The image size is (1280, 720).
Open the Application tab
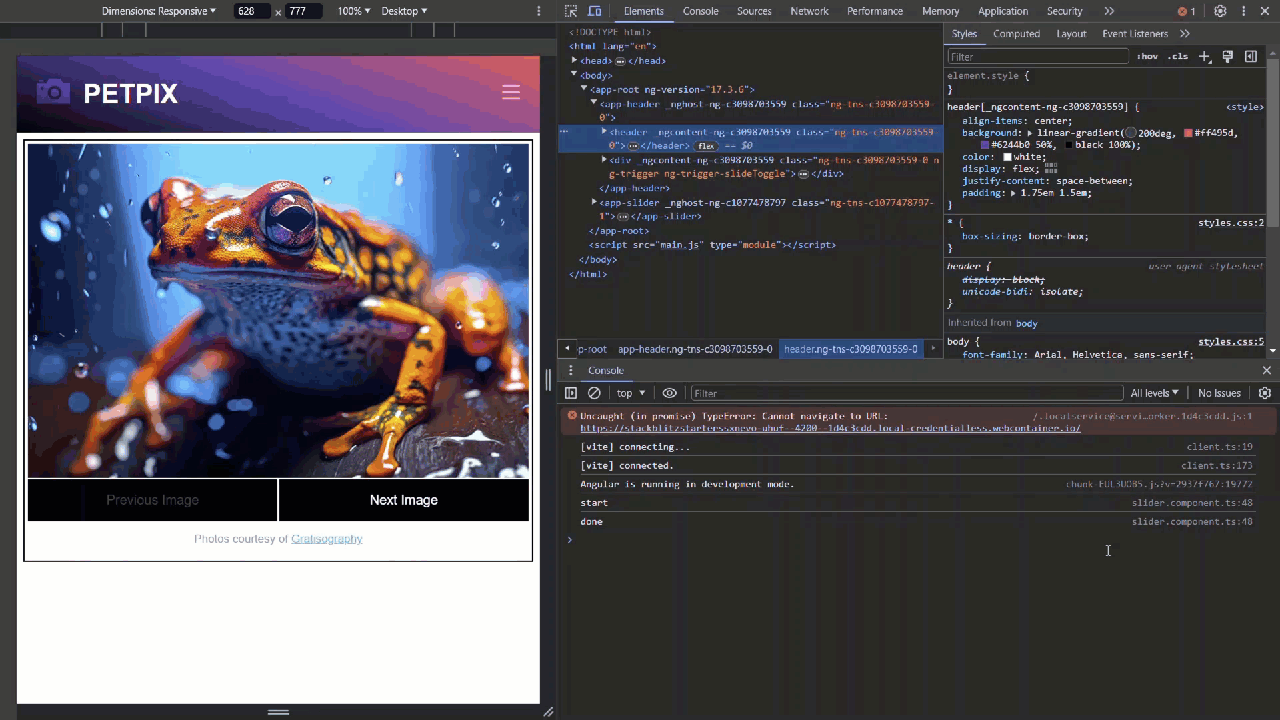tap(1003, 11)
